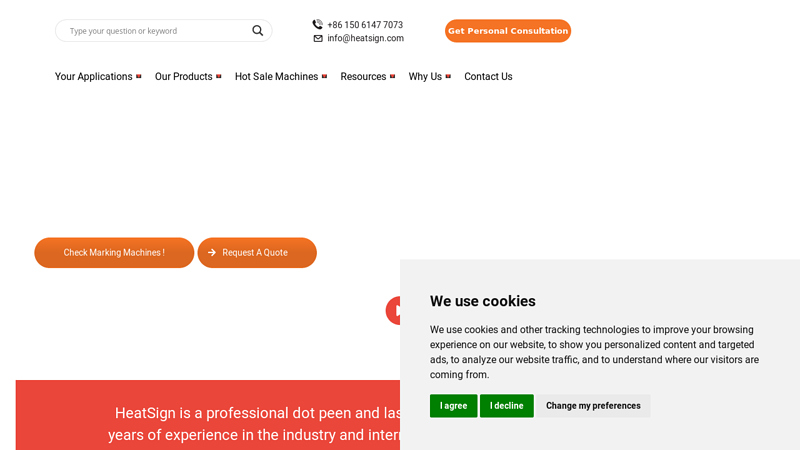Click the red play button circle
The width and height of the screenshot is (800, 450).
tap(393, 310)
